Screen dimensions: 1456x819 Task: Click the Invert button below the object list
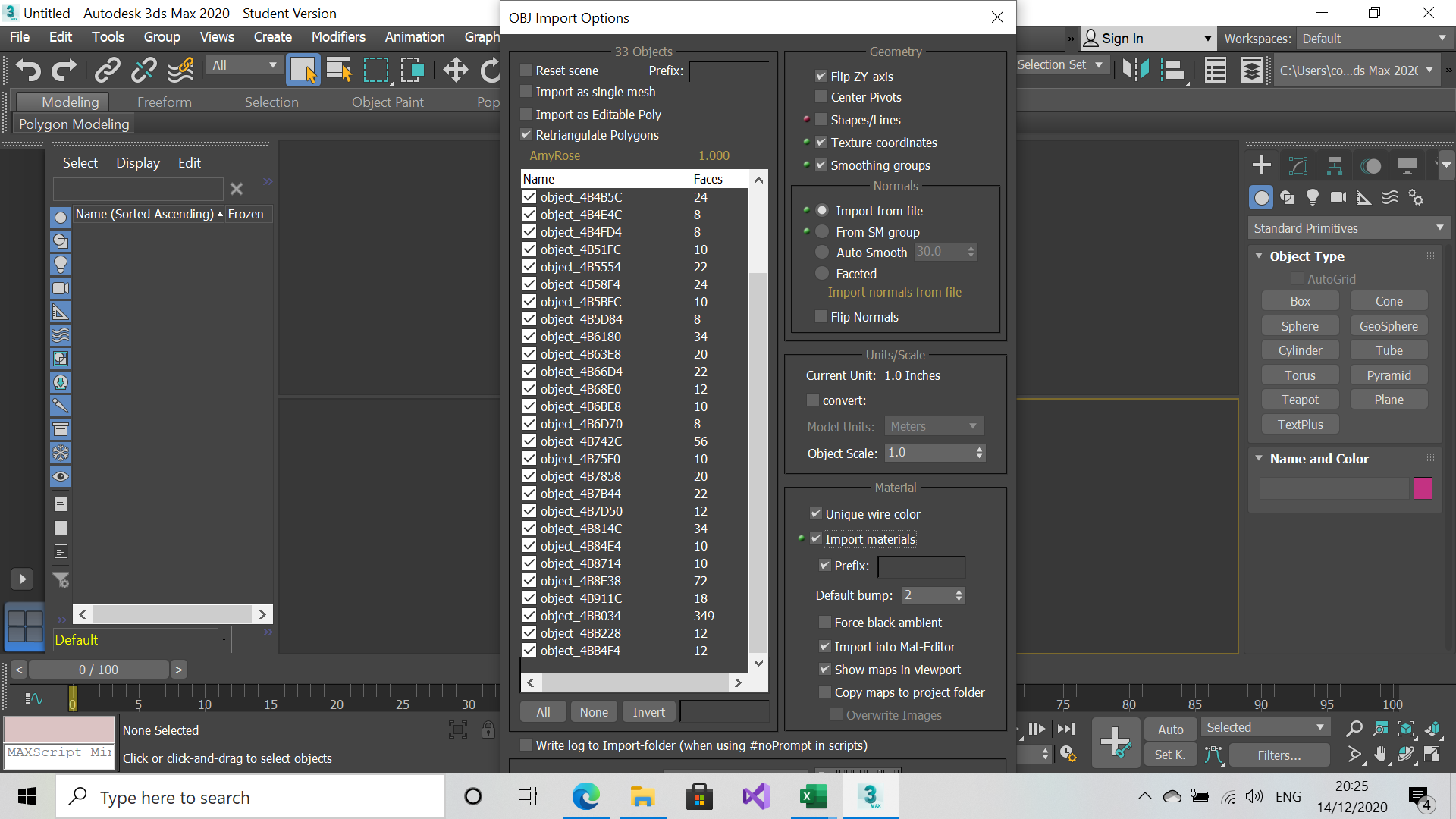click(x=648, y=711)
